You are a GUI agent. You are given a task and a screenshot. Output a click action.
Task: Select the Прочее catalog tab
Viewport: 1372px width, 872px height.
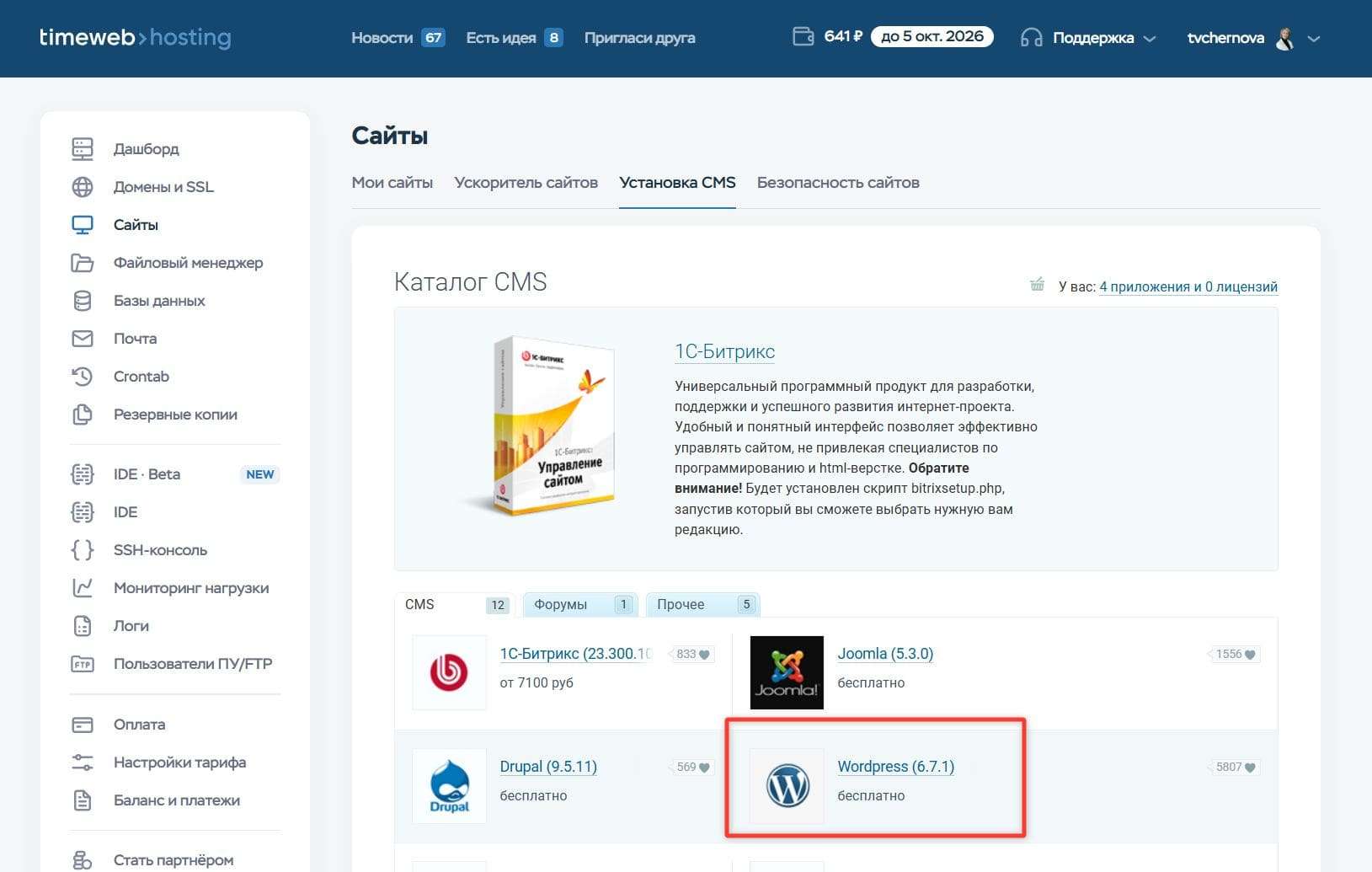pyautogui.click(x=702, y=605)
